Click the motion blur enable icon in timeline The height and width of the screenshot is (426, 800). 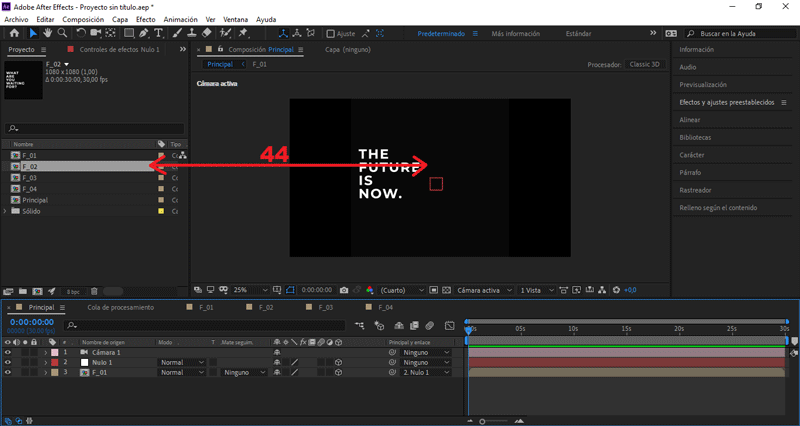pos(430,325)
